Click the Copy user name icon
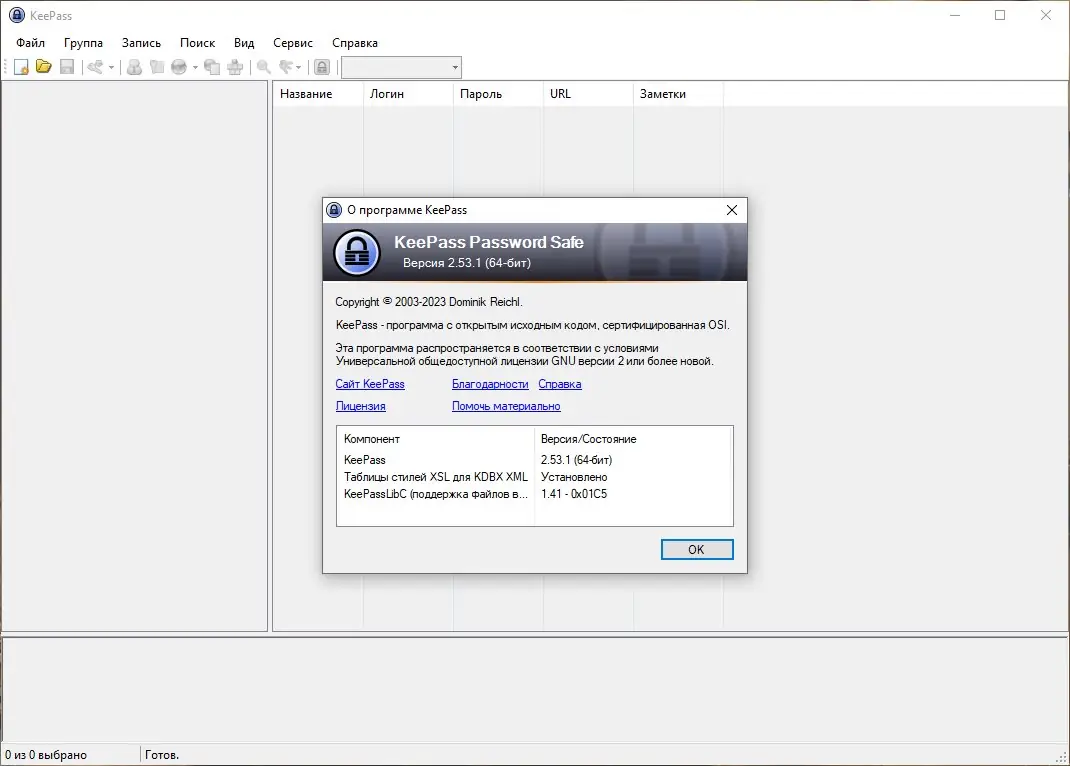 pos(134,67)
